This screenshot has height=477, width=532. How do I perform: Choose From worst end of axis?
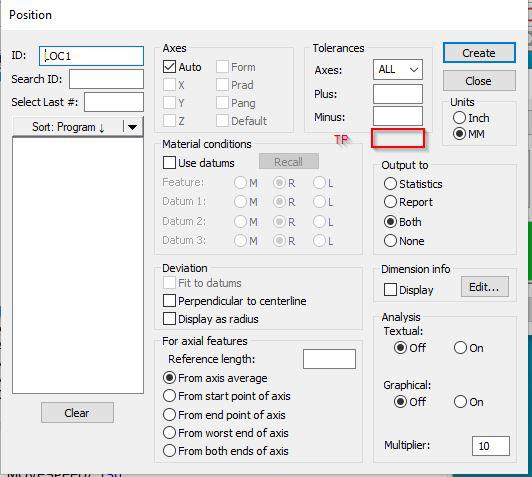pyautogui.click(x=169, y=433)
